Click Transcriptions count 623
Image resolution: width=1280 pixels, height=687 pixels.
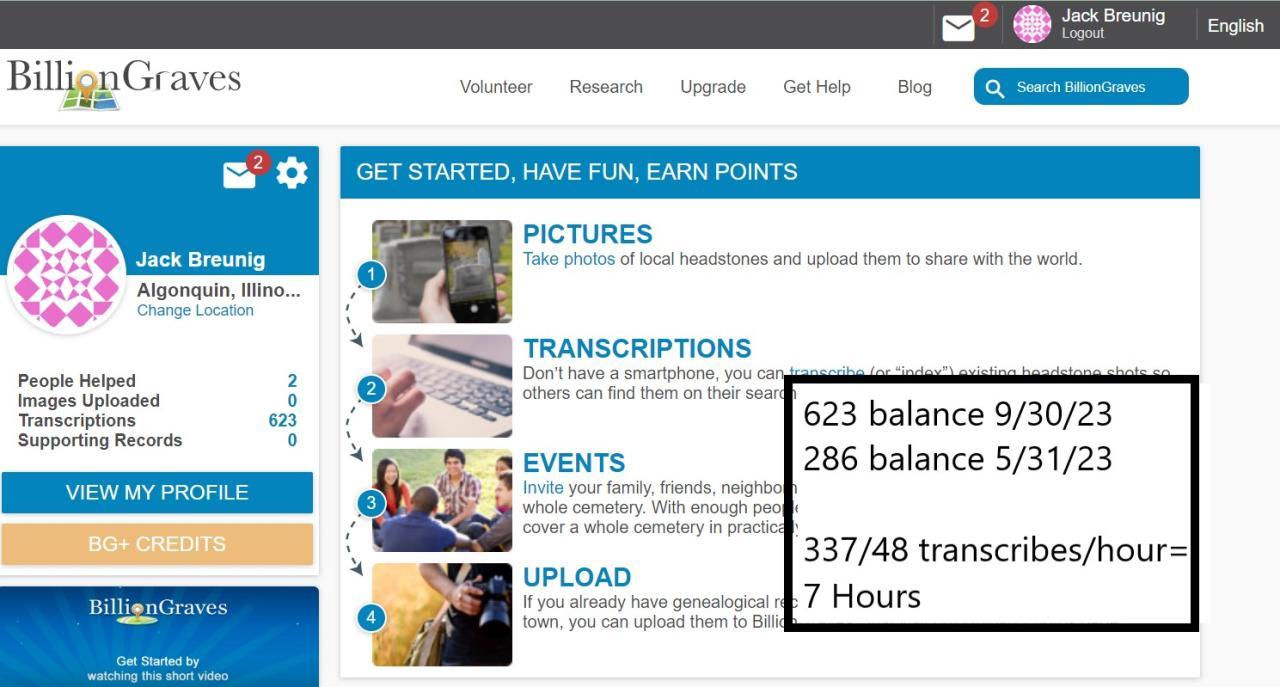pyautogui.click(x=283, y=421)
